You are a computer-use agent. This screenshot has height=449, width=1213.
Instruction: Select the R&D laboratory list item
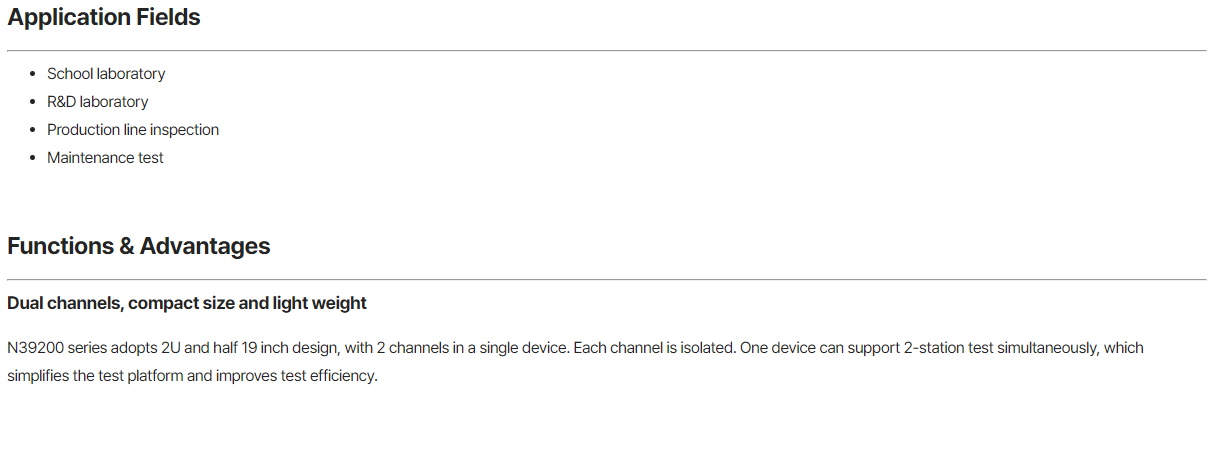(97, 102)
